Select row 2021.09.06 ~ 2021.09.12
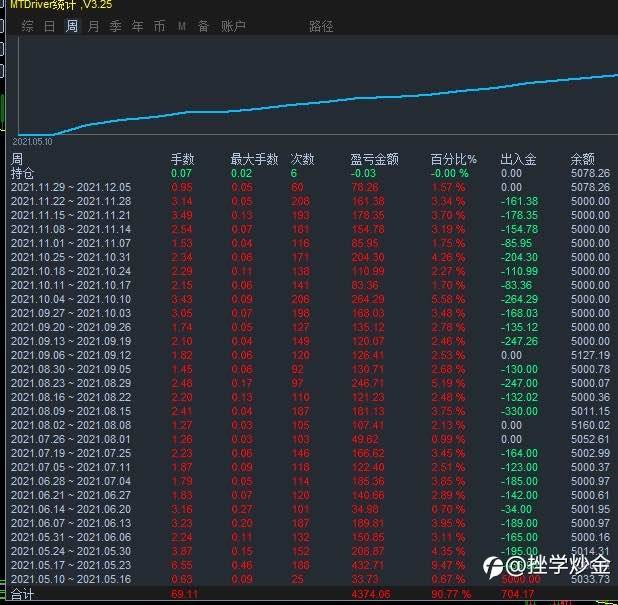Image resolution: width=618 pixels, height=605 pixels. (310, 355)
